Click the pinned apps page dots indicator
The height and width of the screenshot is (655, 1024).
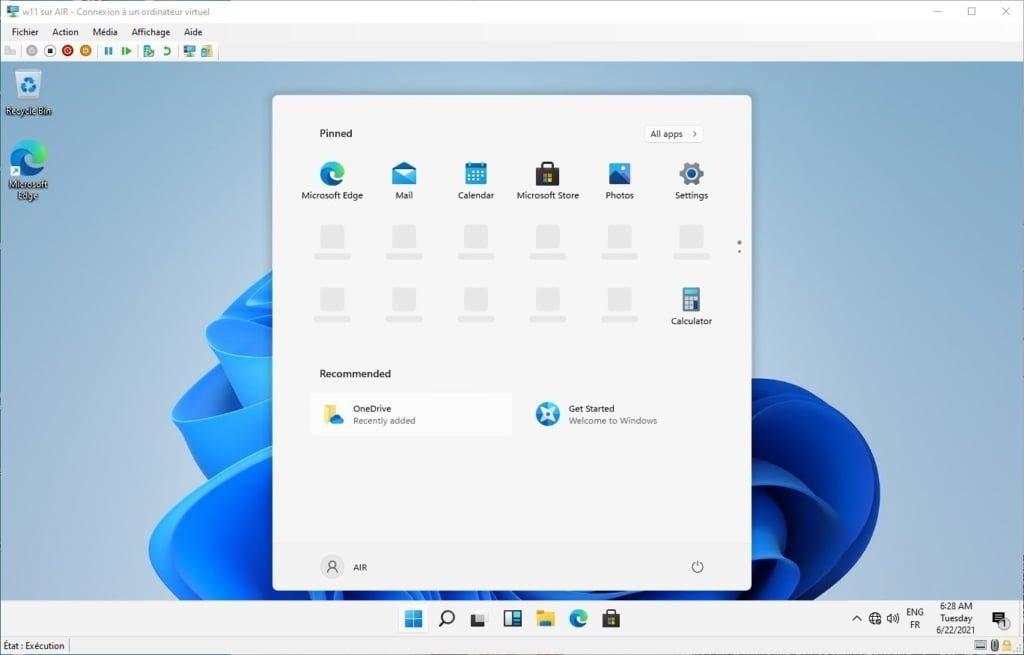pos(739,246)
